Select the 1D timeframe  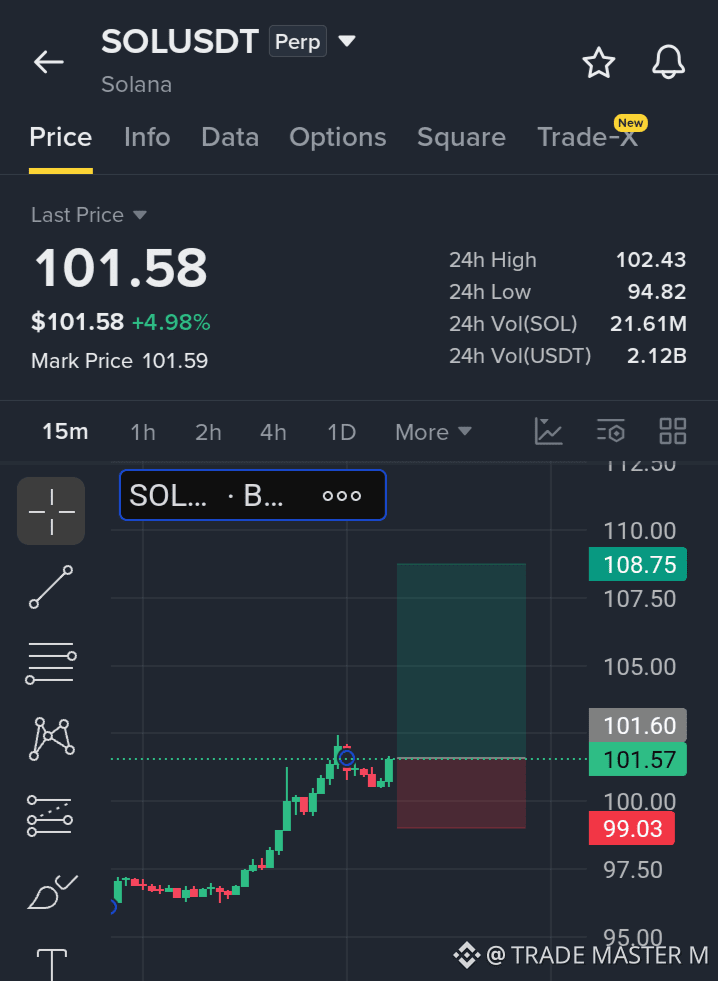coord(341,432)
